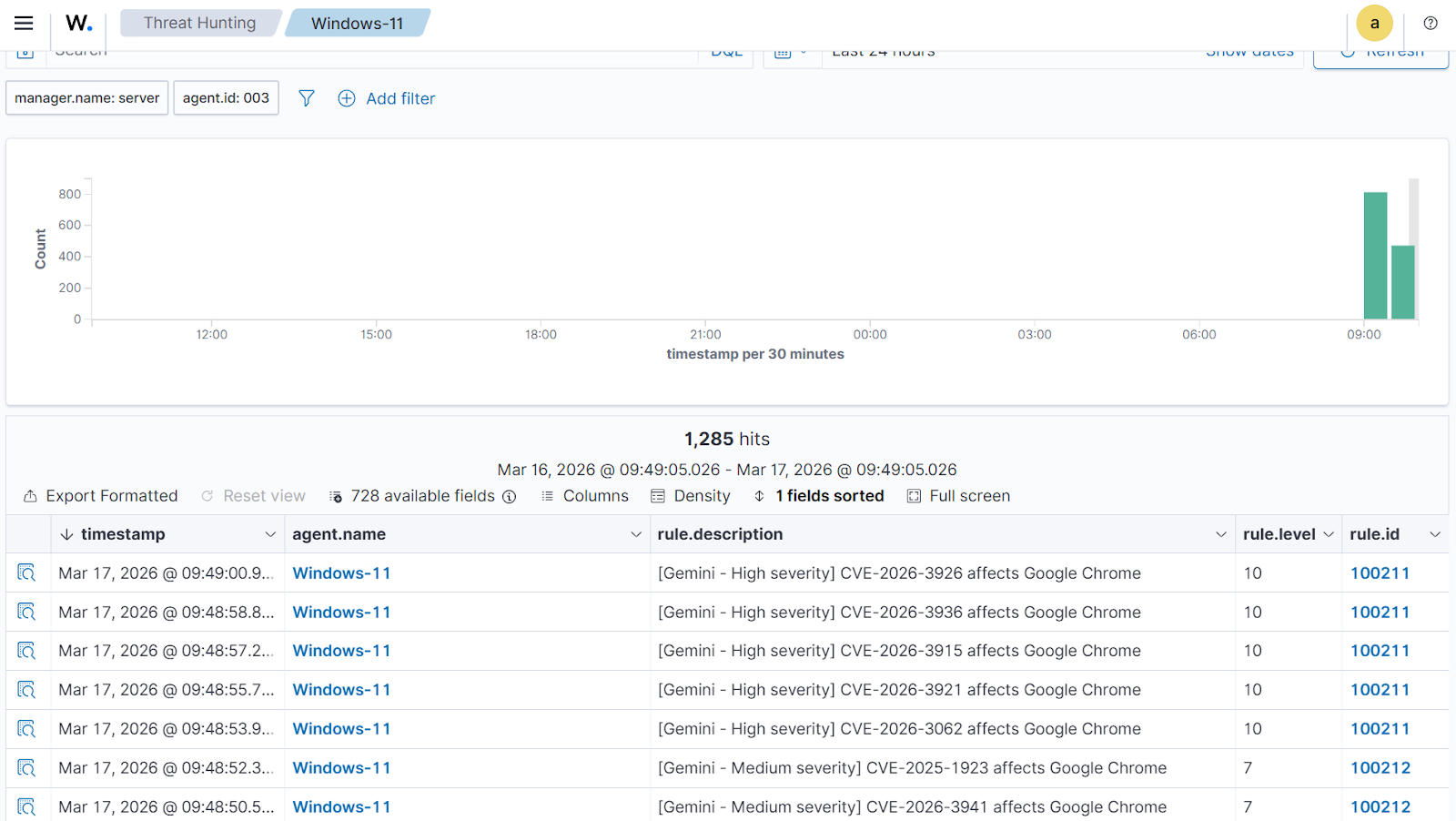This screenshot has width=1456, height=821.
Task: Enter Full screen mode for the results table
Action: pyautogui.click(x=957, y=496)
